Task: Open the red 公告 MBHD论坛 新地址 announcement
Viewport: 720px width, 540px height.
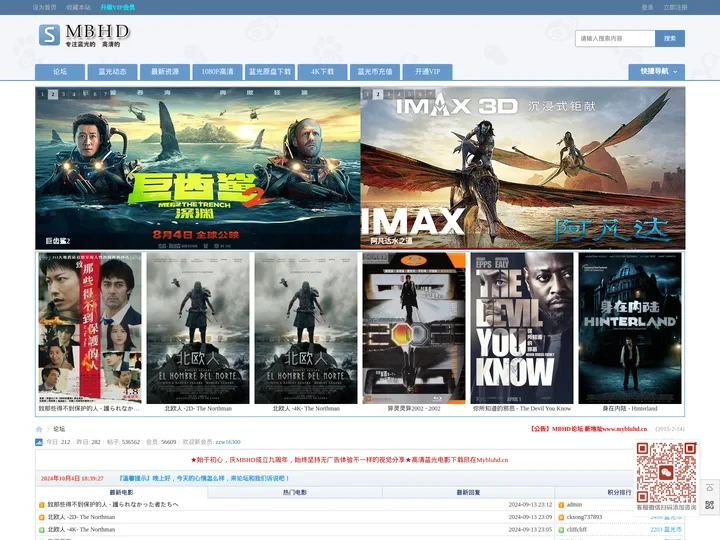Action: [x=589, y=429]
